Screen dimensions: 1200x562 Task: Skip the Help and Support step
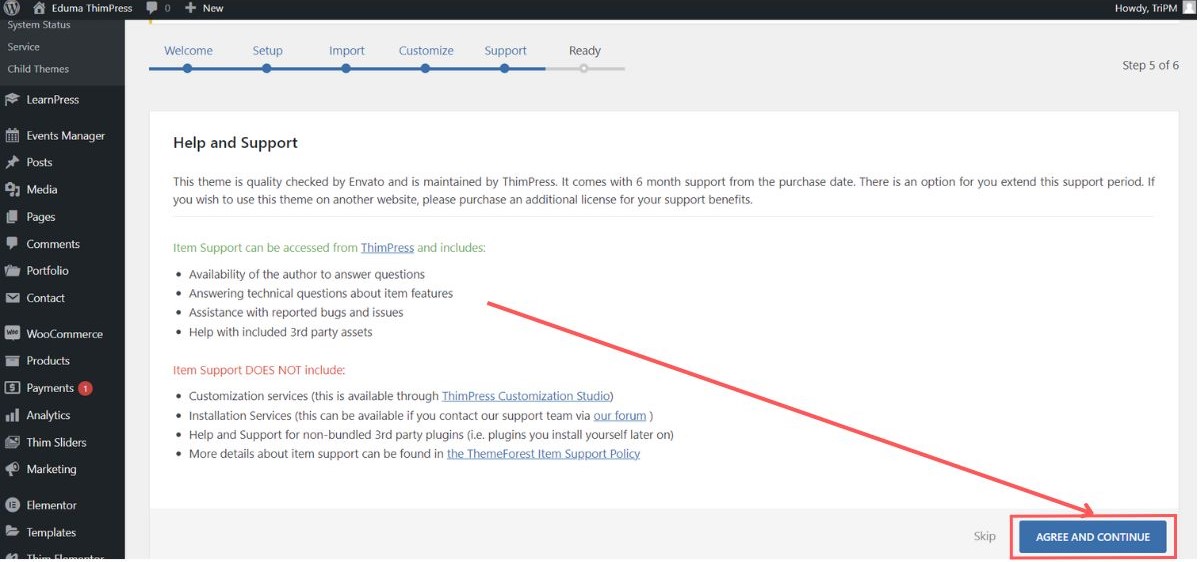click(x=984, y=537)
